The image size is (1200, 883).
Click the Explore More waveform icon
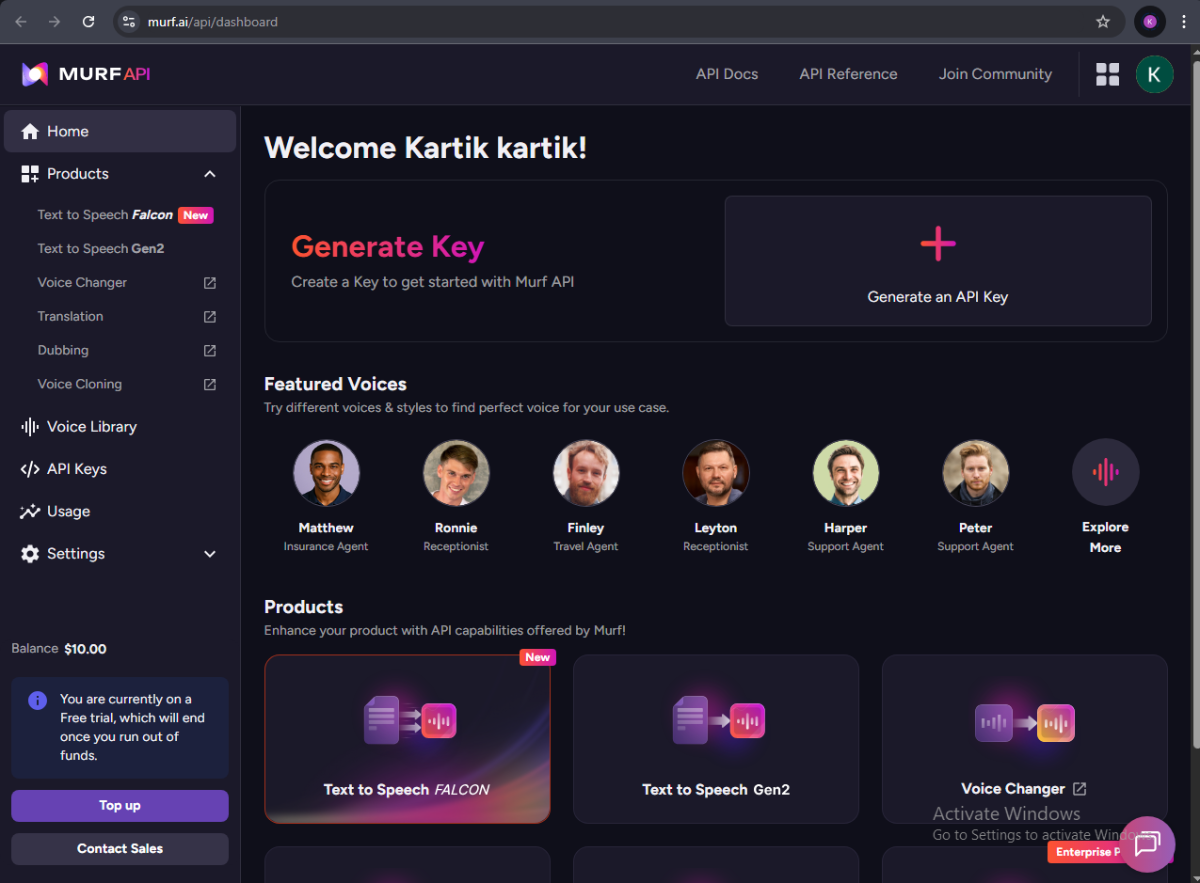coord(1105,472)
